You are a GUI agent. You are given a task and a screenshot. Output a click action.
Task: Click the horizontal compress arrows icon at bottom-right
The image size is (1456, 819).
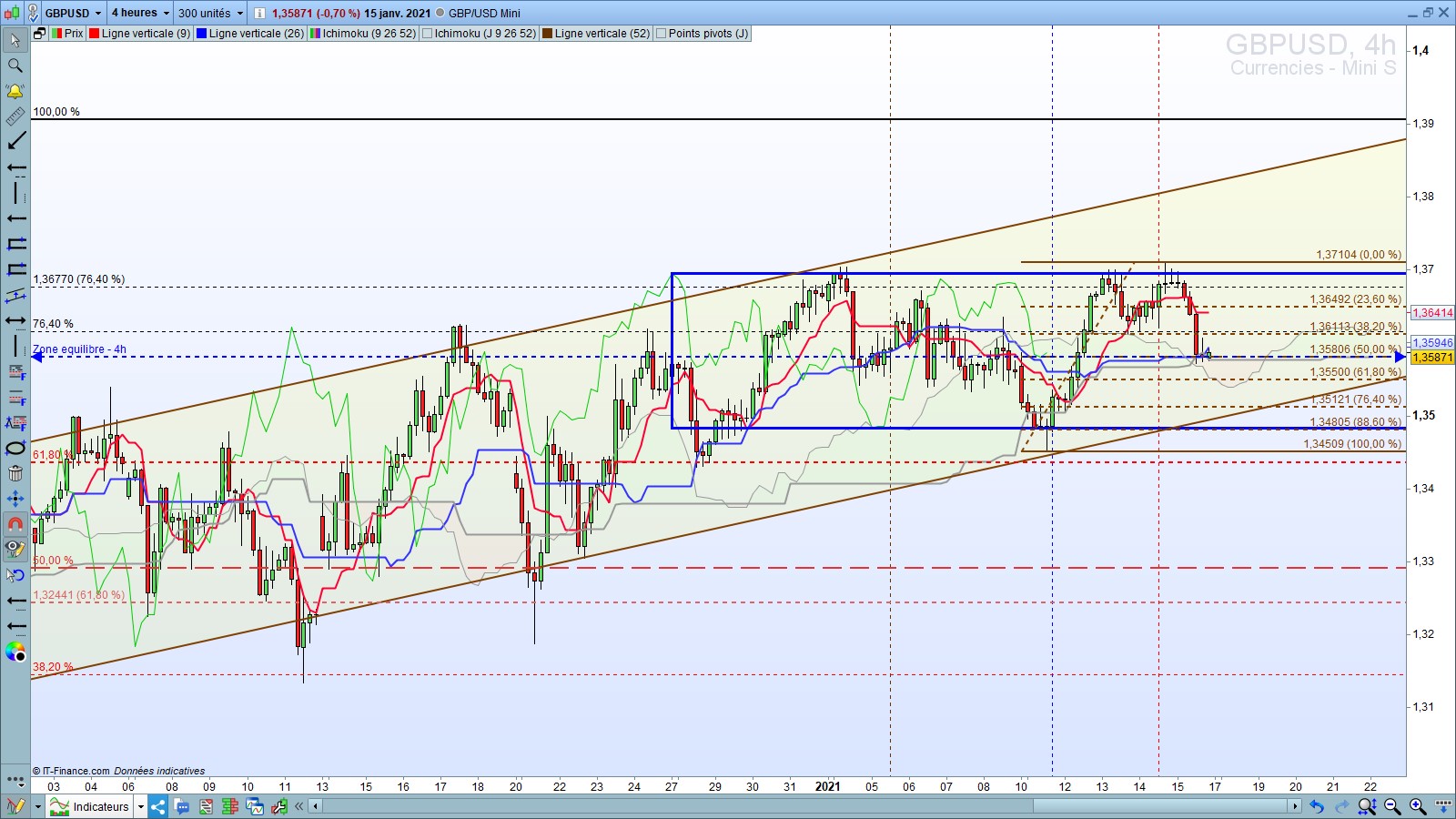coord(1443,806)
